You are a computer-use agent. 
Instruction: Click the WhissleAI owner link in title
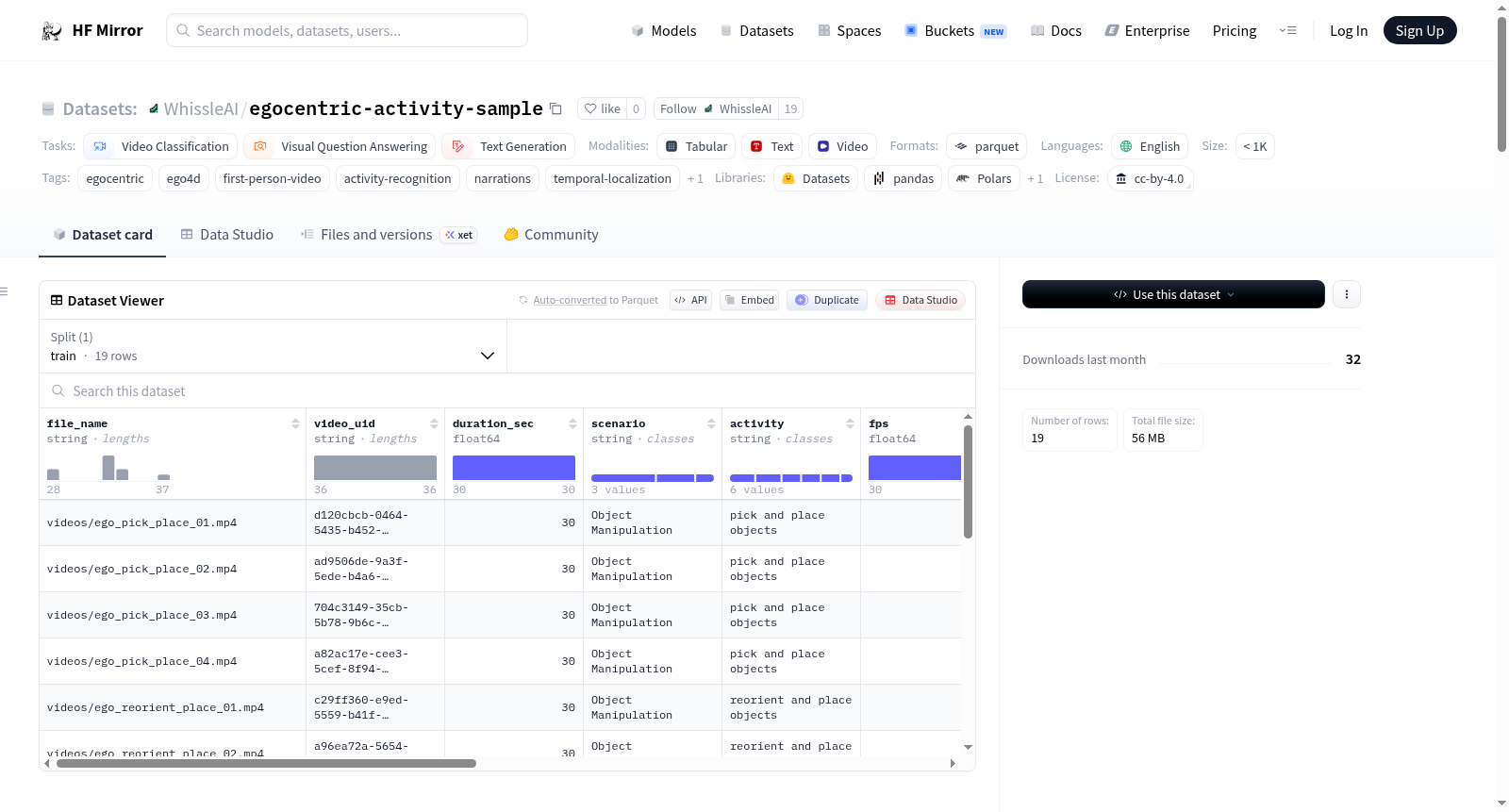coord(201,108)
